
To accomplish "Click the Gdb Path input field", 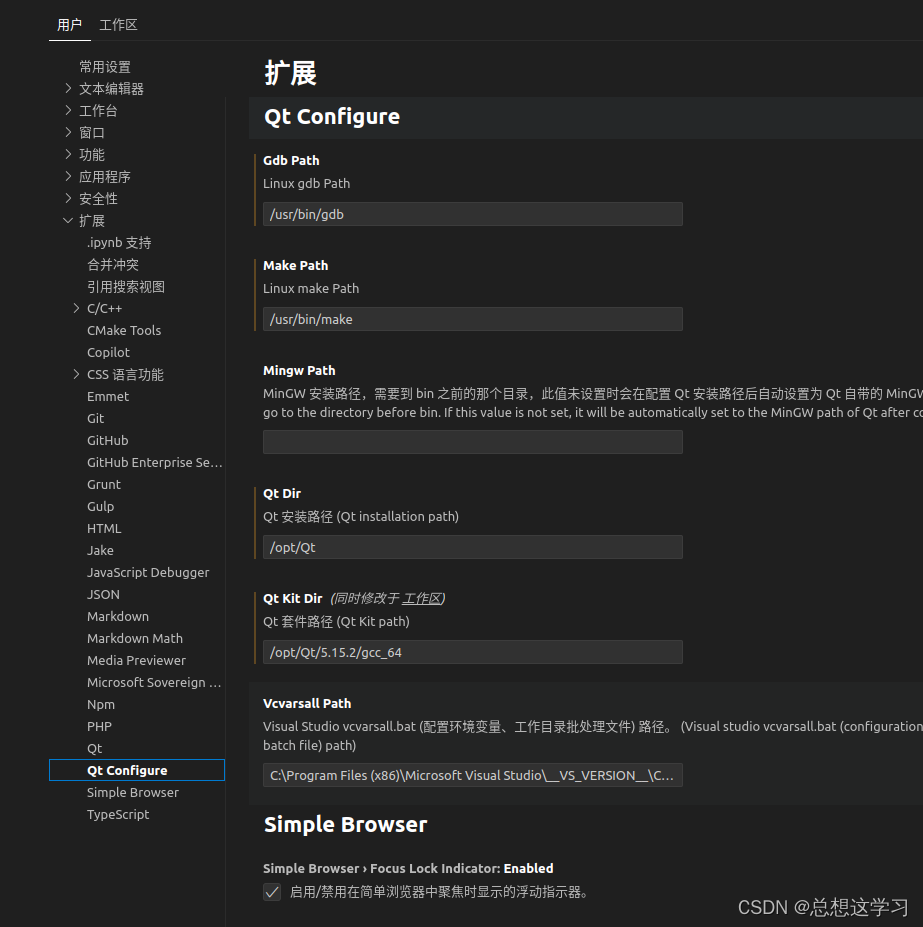I will 472,214.
